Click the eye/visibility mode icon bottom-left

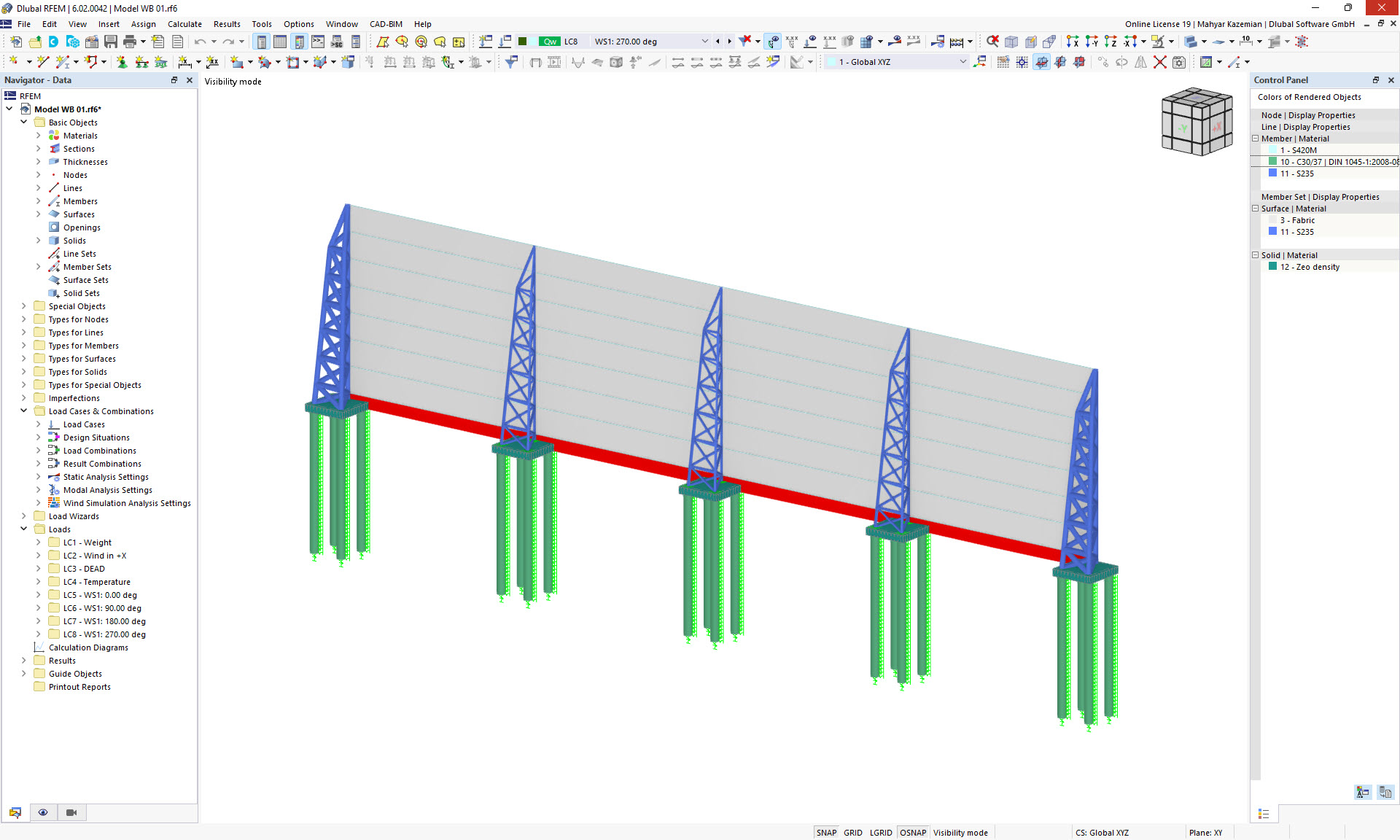[x=43, y=812]
